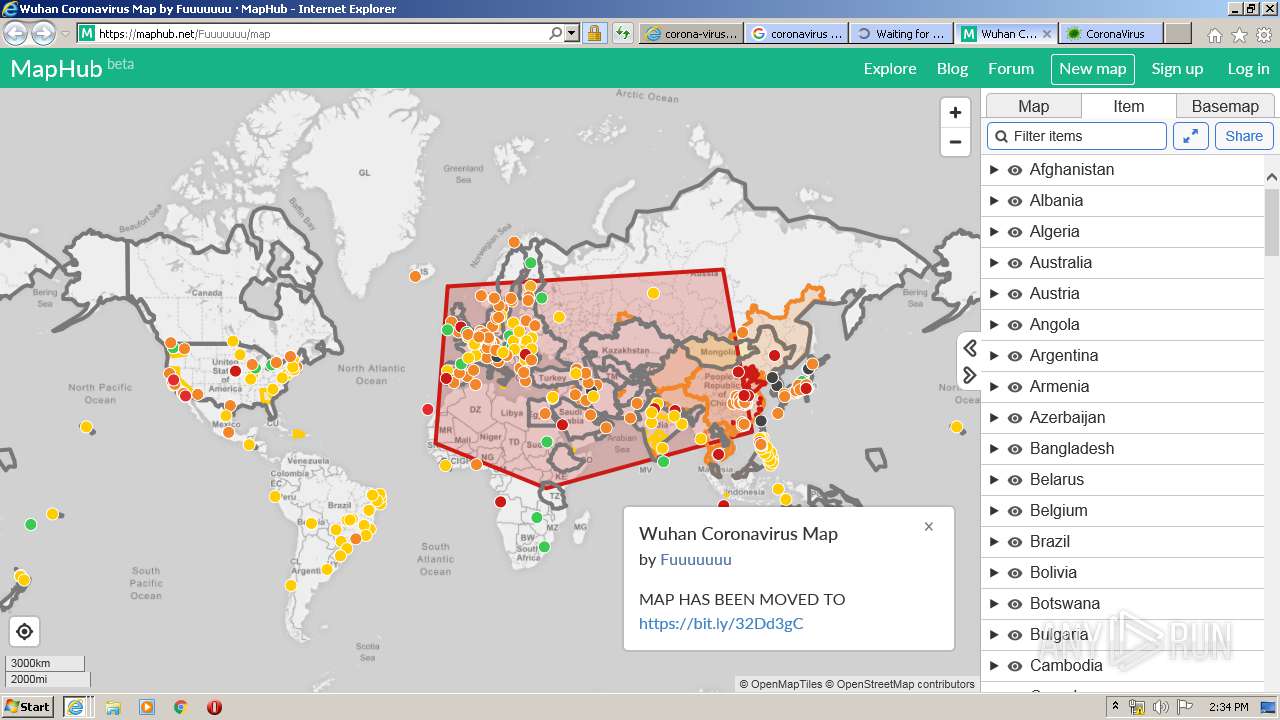Image resolution: width=1280 pixels, height=720 pixels.
Task: Hide Azerbaijan from the map
Action: tap(1015, 418)
